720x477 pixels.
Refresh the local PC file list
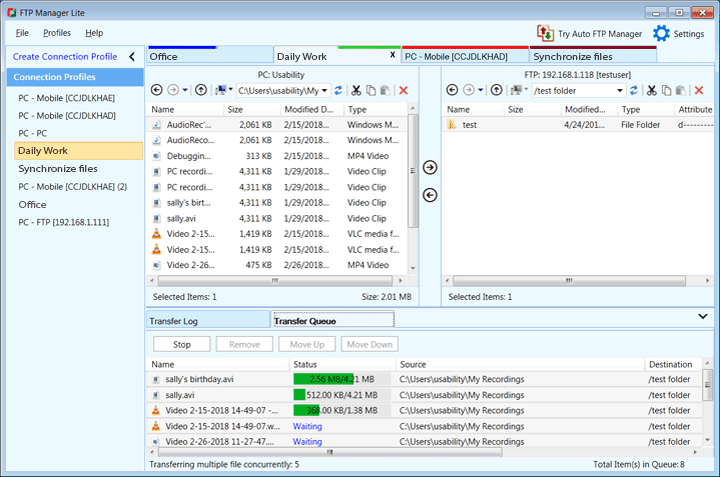[x=338, y=90]
